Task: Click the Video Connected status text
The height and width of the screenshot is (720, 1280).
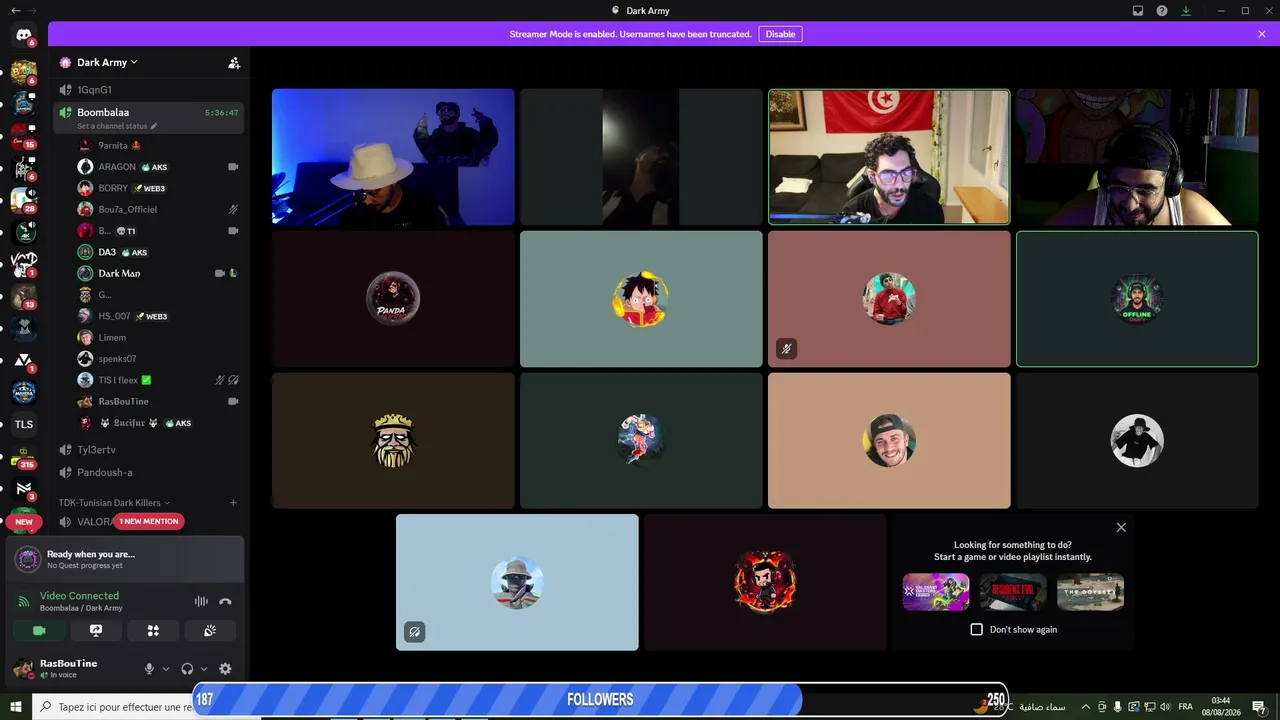Action: click(79, 596)
